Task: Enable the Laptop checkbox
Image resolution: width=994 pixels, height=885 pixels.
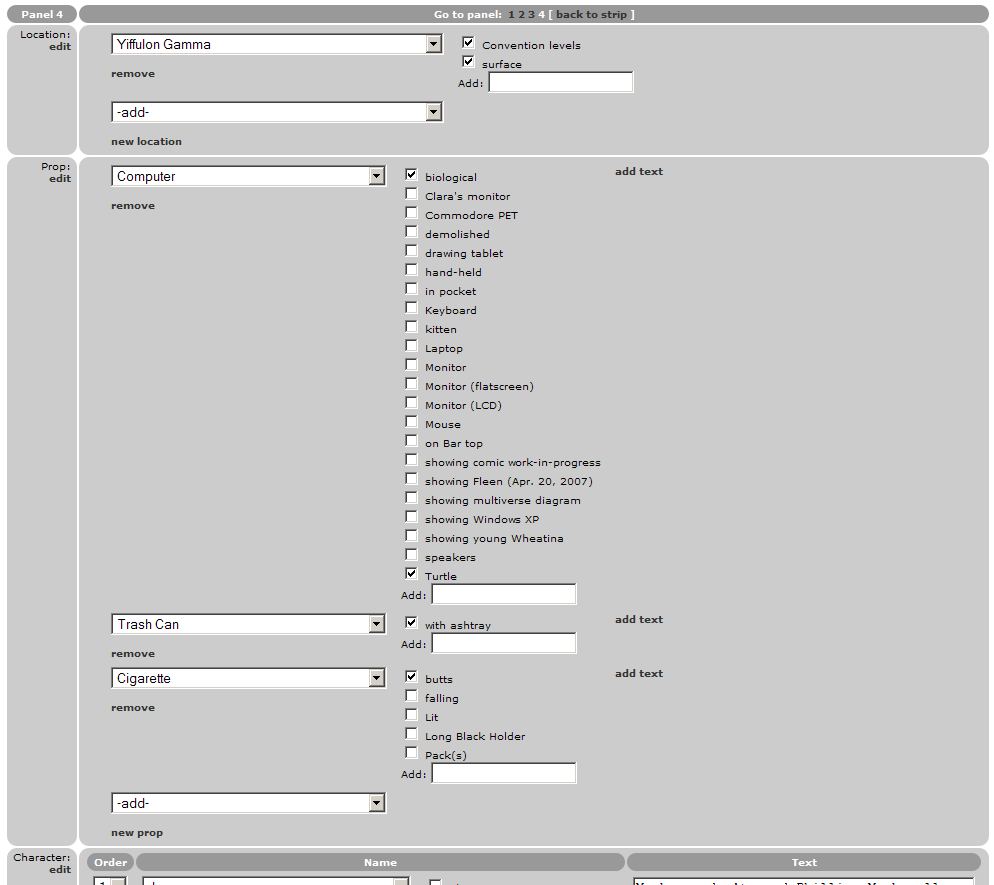Action: point(411,346)
